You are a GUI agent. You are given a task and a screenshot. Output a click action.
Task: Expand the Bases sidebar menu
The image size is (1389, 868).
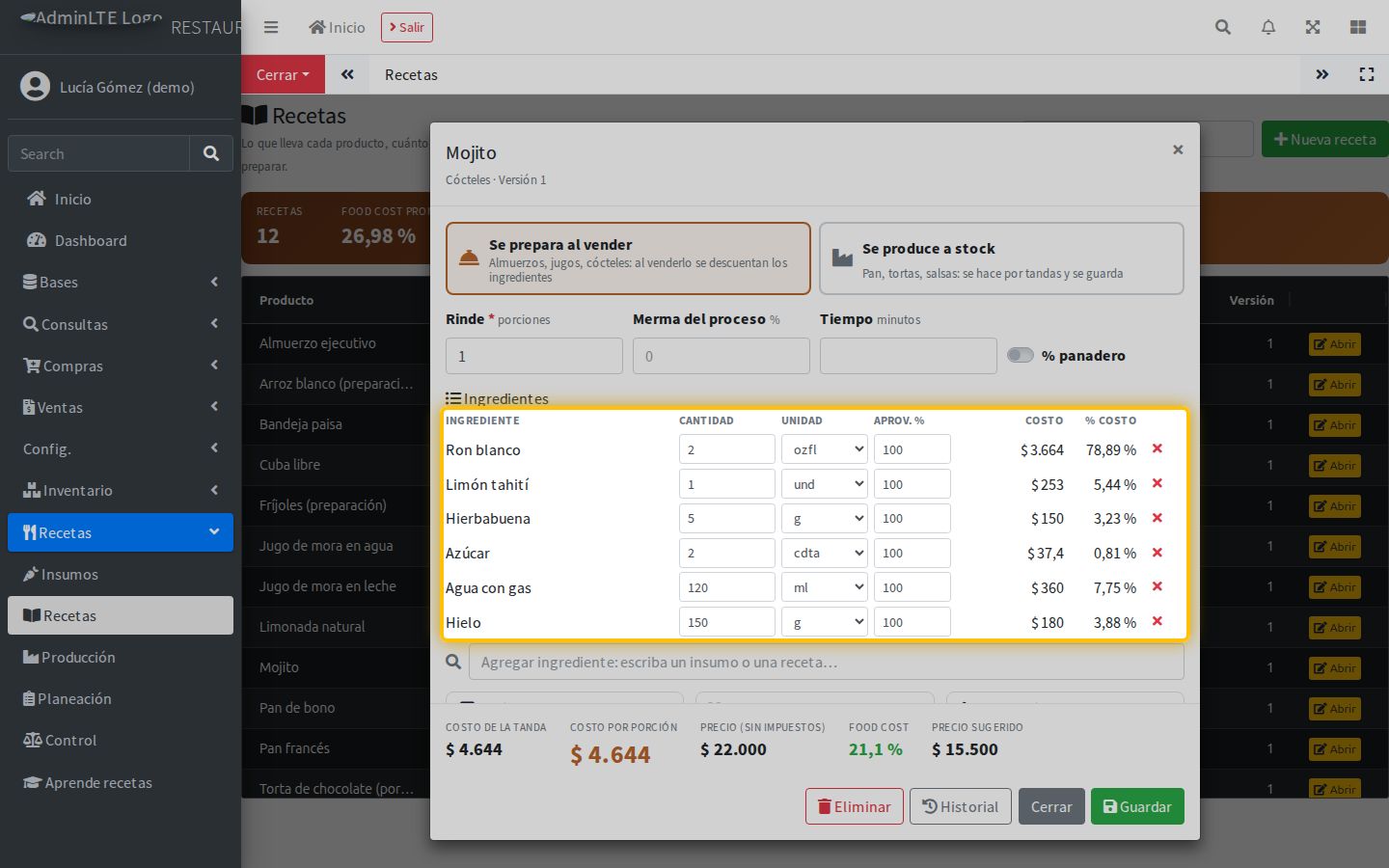pos(121,282)
